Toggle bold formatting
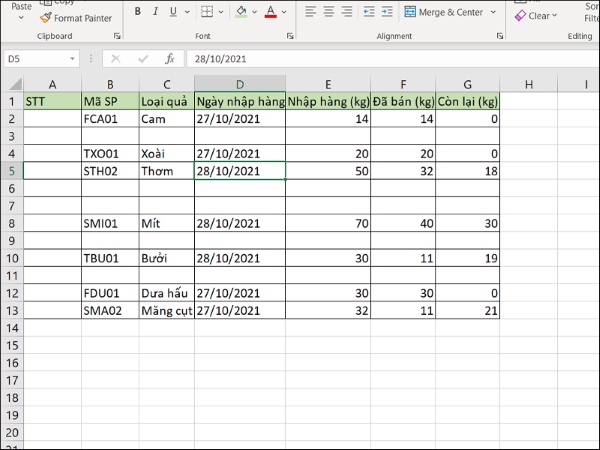 tap(137, 13)
